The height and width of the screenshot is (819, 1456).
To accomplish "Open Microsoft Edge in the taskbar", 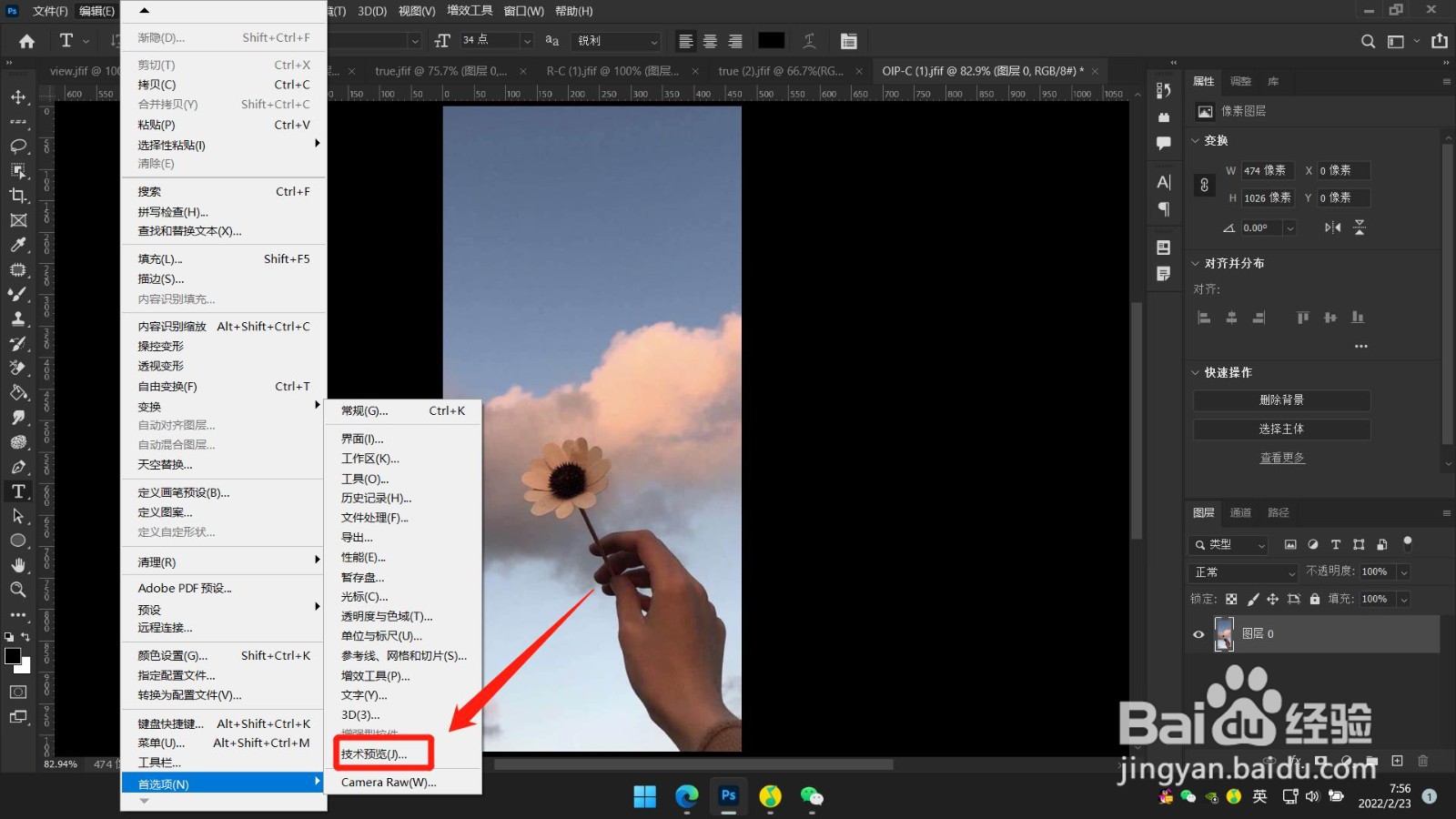I will [x=687, y=796].
